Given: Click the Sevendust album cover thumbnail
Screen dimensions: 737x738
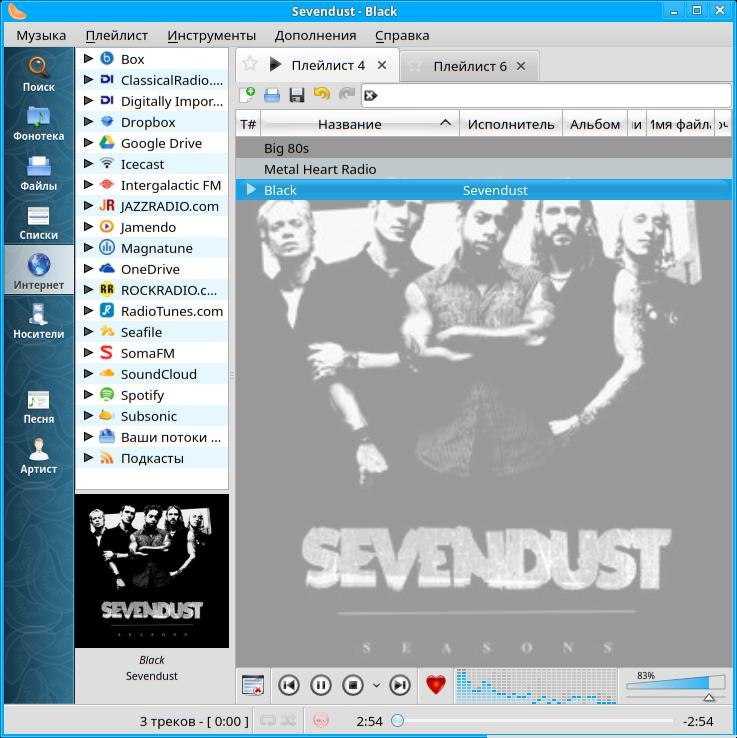Looking at the screenshot, I should (152, 571).
